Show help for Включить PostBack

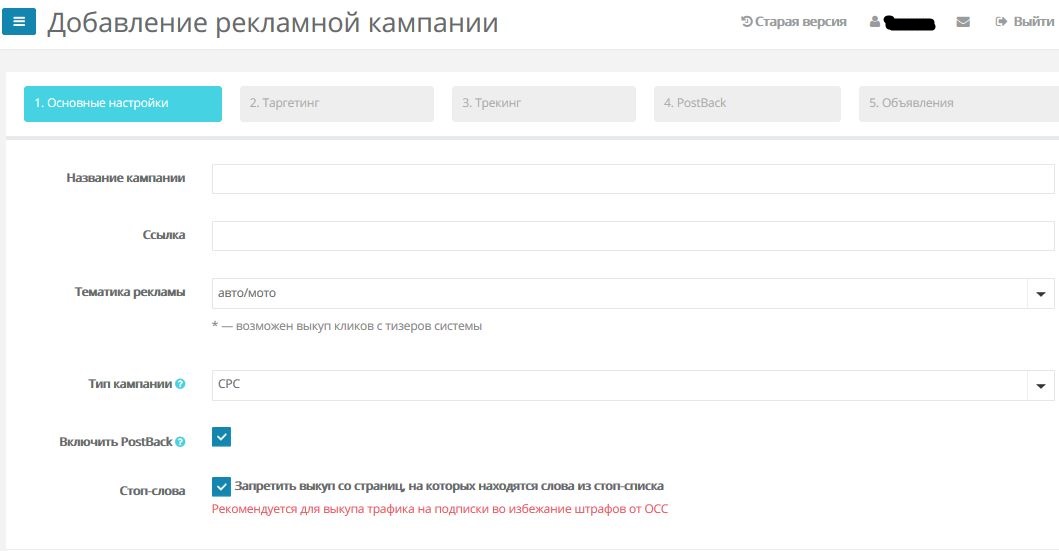tap(180, 442)
